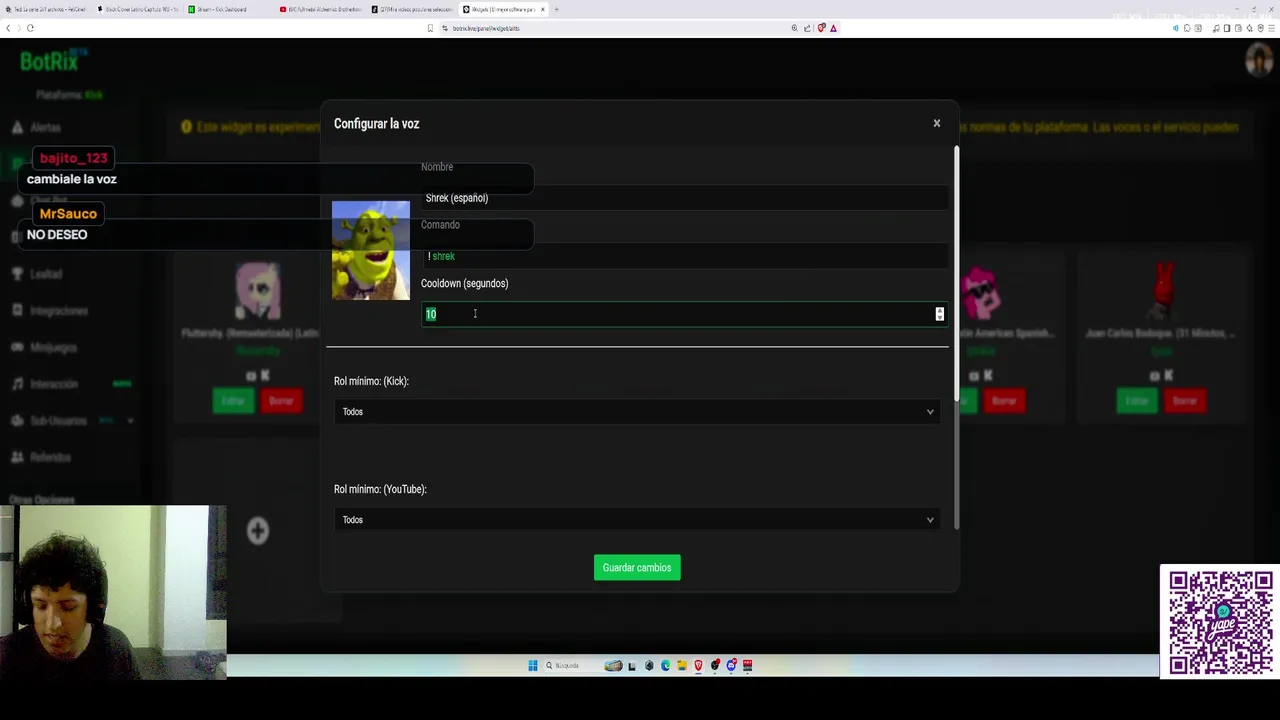1280x720 pixels.
Task: Click the Referidos people icon
Action: click(17, 457)
